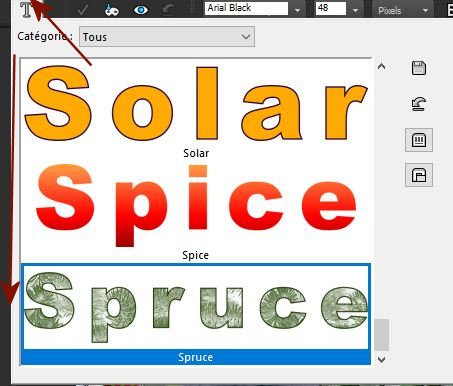
Task: Select the Solar text preset
Action: pyautogui.click(x=196, y=109)
